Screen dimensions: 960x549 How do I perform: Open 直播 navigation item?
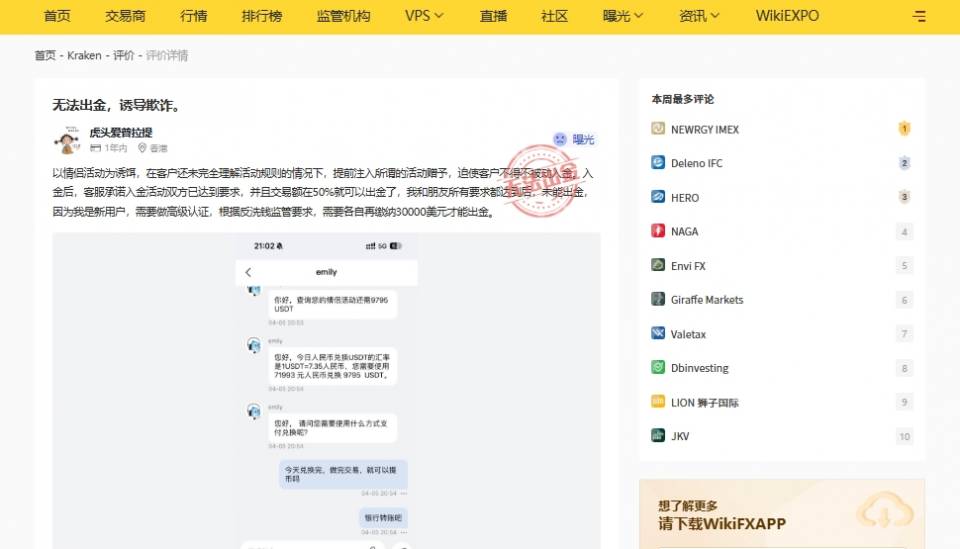point(493,16)
